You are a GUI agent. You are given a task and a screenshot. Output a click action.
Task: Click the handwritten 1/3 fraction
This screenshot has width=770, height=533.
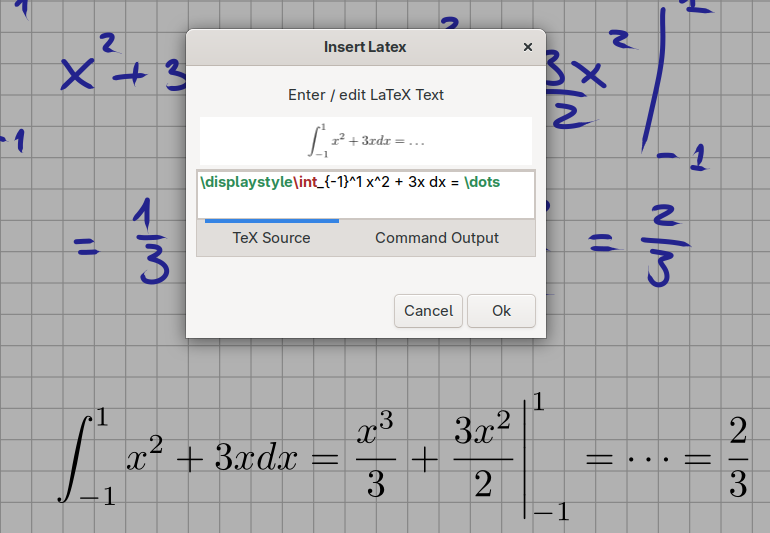pos(153,242)
